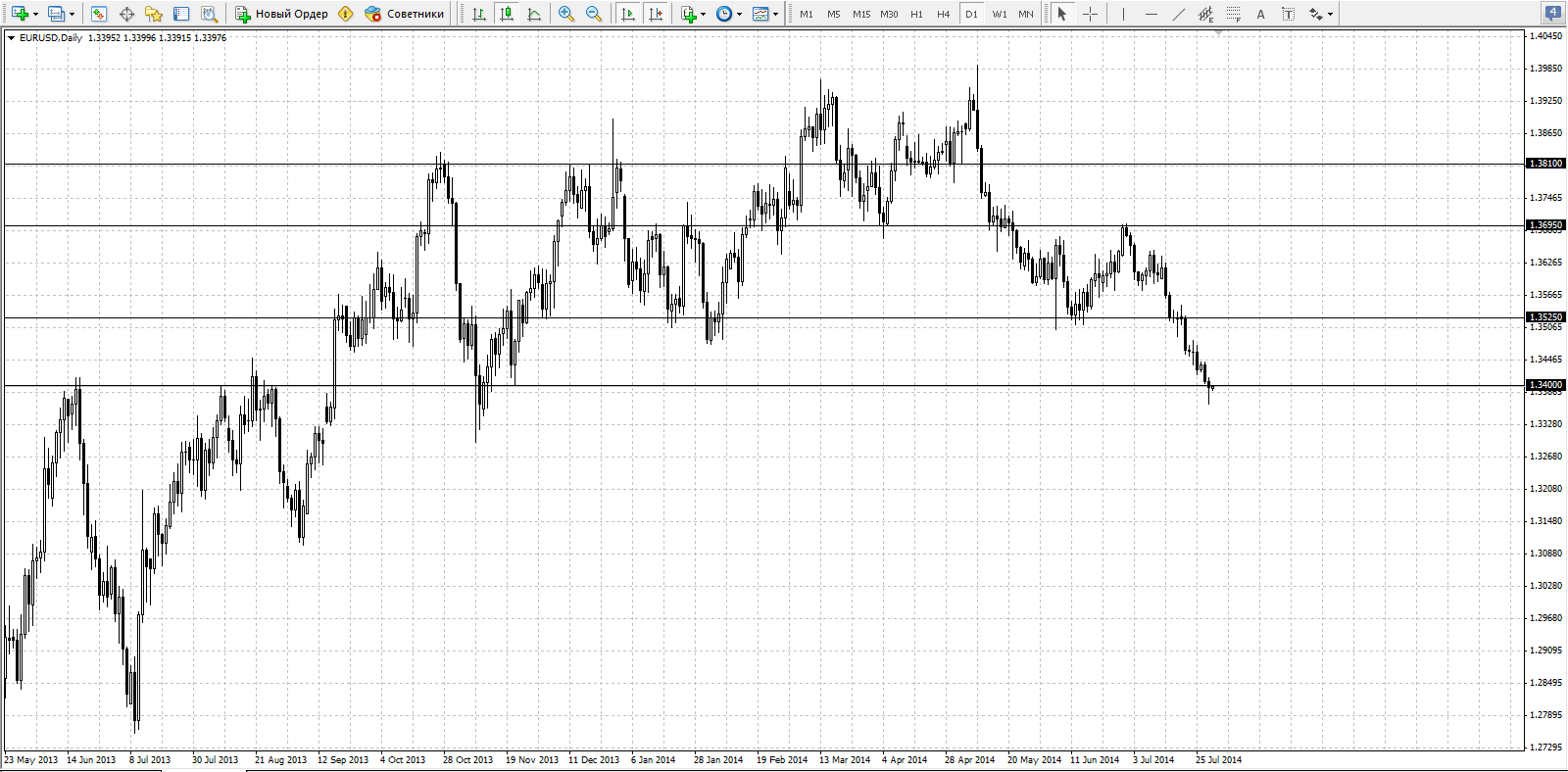Image resolution: width=1568 pixels, height=772 pixels.
Task: Open the Periods clock icon
Action: click(x=724, y=14)
